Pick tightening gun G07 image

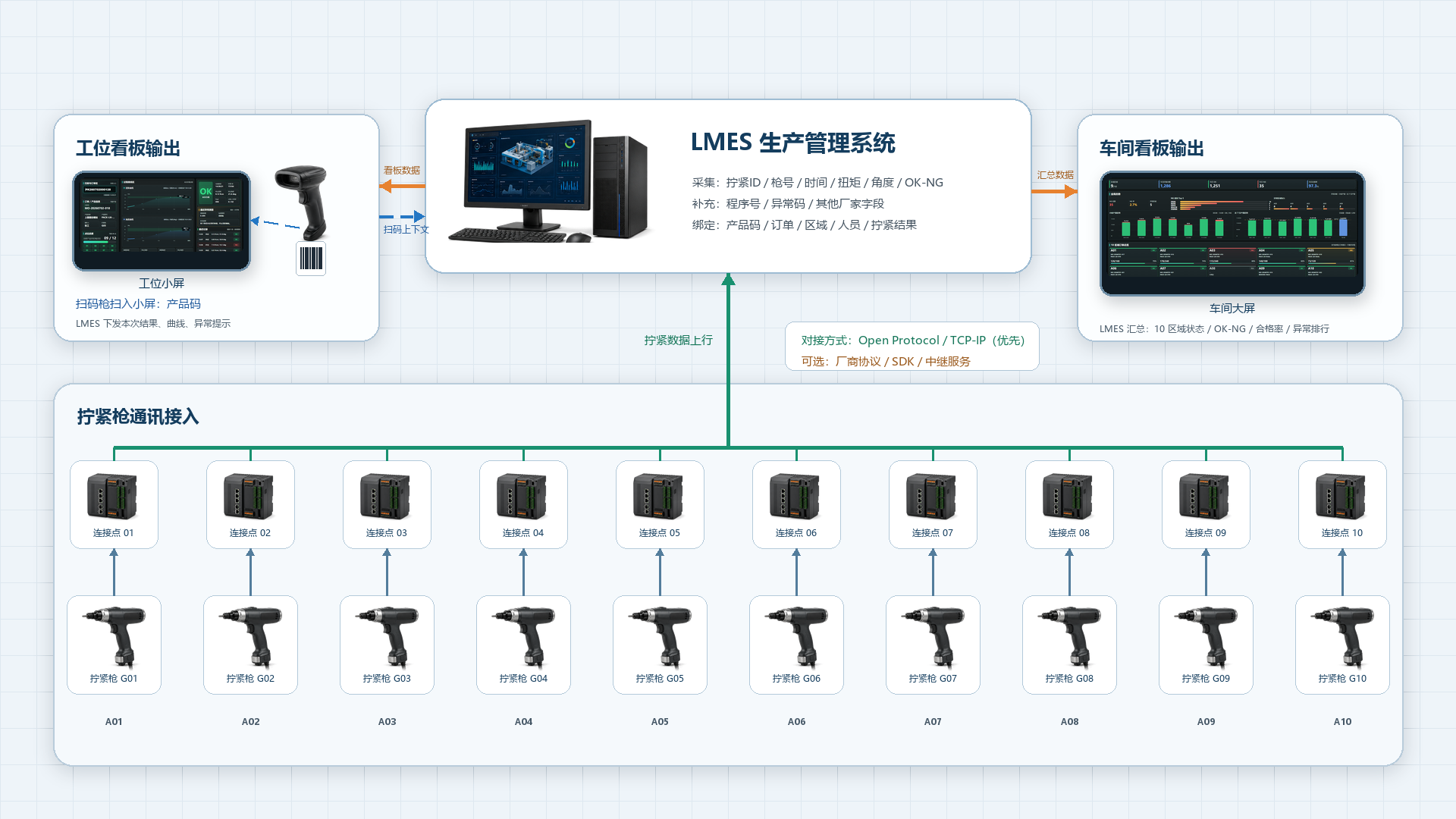[x=933, y=638]
